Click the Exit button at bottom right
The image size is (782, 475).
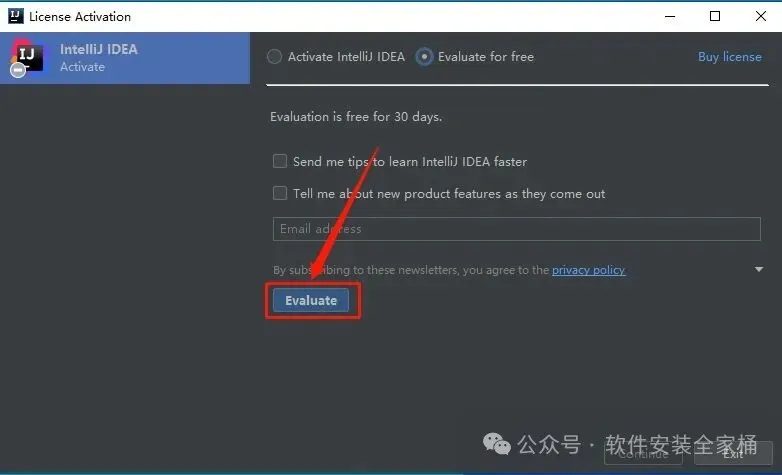[x=733, y=454]
